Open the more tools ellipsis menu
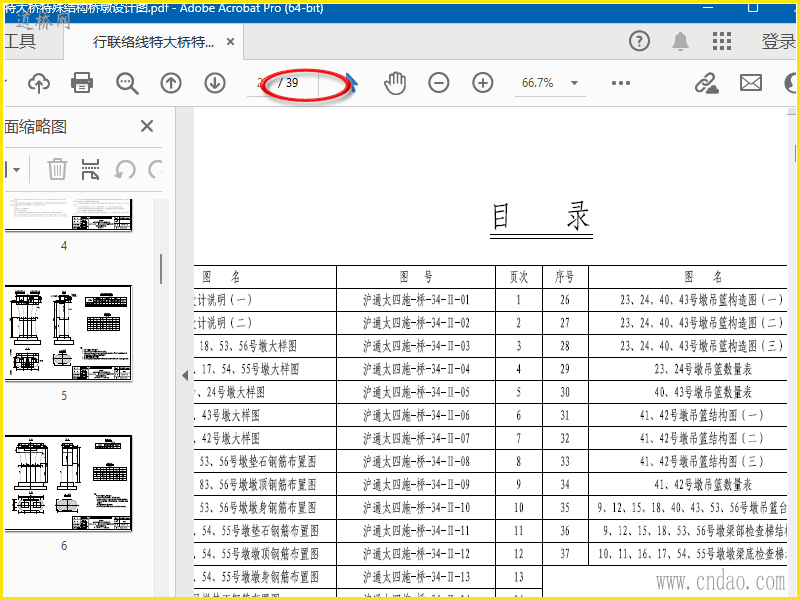800x600 pixels. pyautogui.click(x=621, y=83)
